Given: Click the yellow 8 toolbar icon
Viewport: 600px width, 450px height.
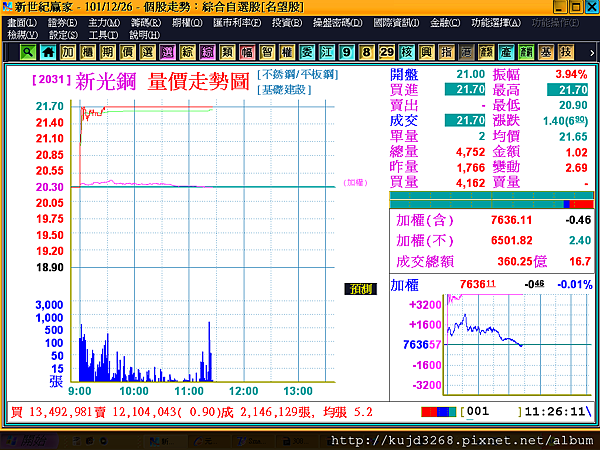Looking at the screenshot, I should click(x=367, y=52).
